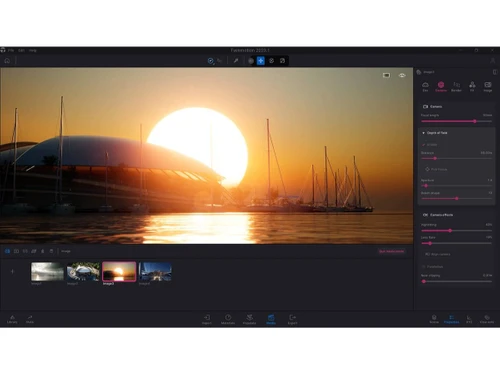Click the Image3 name in panel header

click(x=429, y=72)
